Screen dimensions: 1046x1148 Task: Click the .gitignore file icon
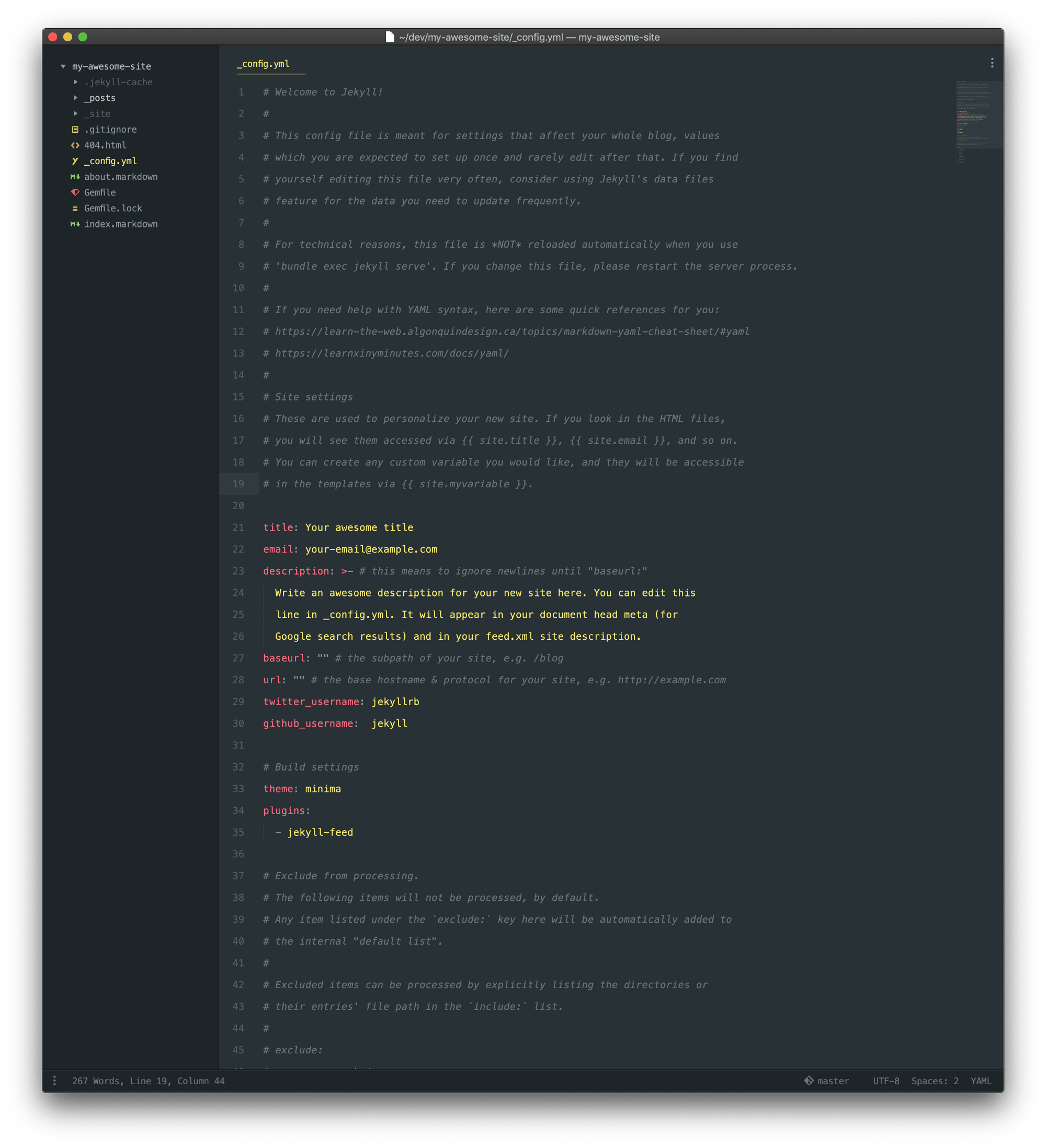coord(75,129)
